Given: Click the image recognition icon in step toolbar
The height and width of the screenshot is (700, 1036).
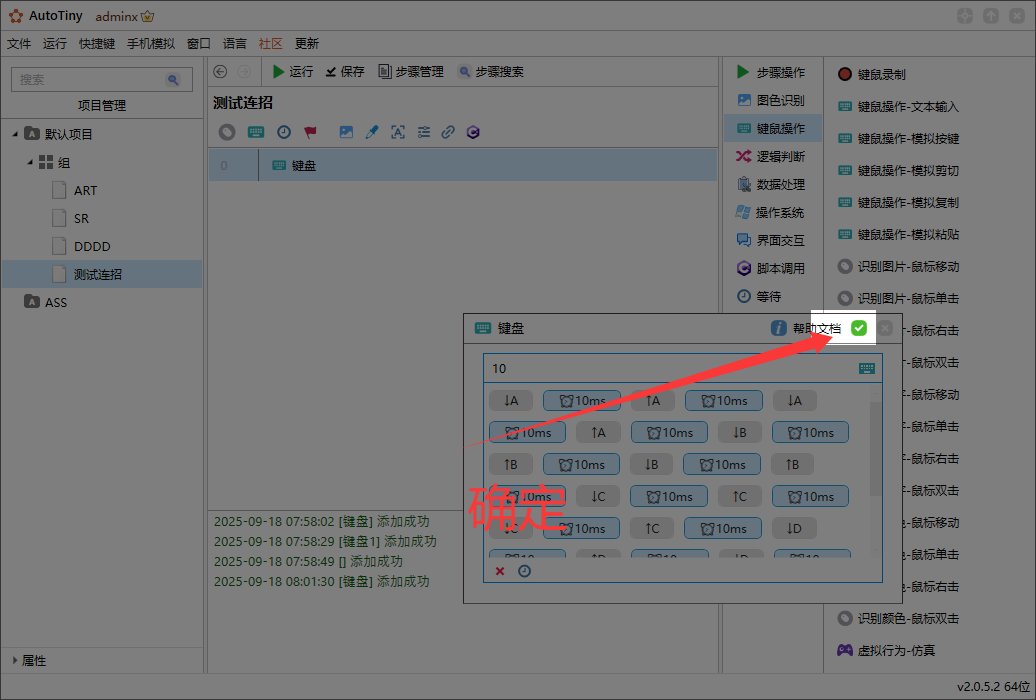Looking at the screenshot, I should (346, 132).
